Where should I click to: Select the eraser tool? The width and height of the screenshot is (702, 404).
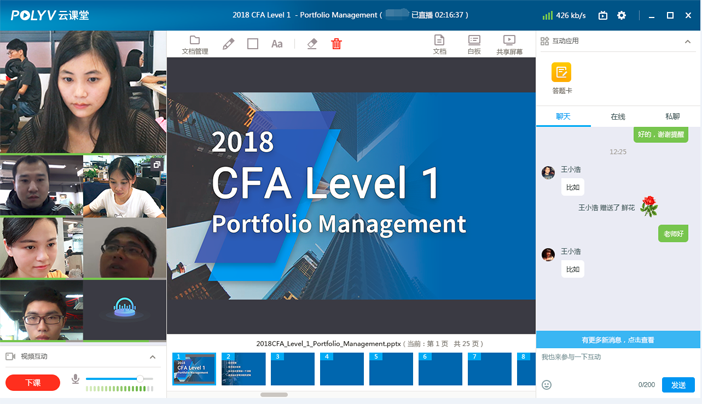pos(312,44)
